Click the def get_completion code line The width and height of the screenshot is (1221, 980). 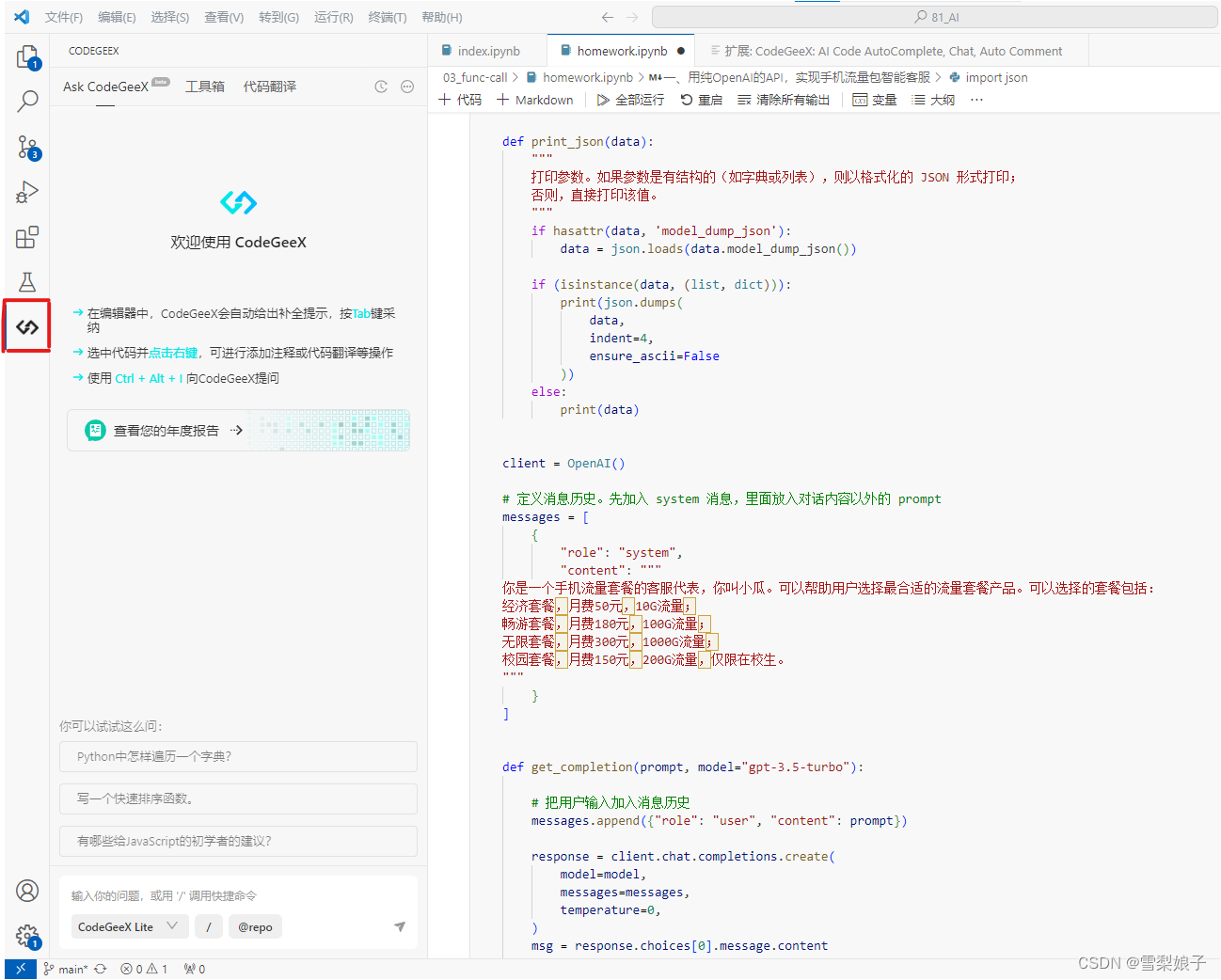click(x=683, y=767)
